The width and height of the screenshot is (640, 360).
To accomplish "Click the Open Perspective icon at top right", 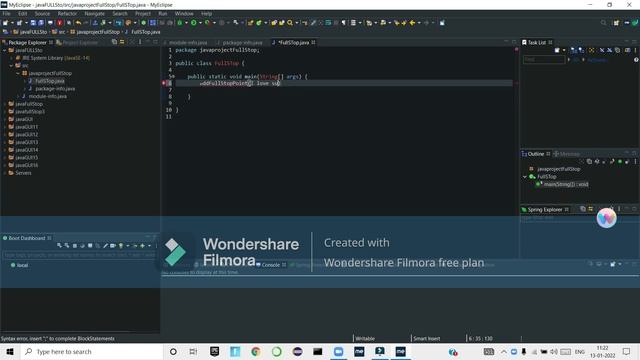I will click(616, 23).
